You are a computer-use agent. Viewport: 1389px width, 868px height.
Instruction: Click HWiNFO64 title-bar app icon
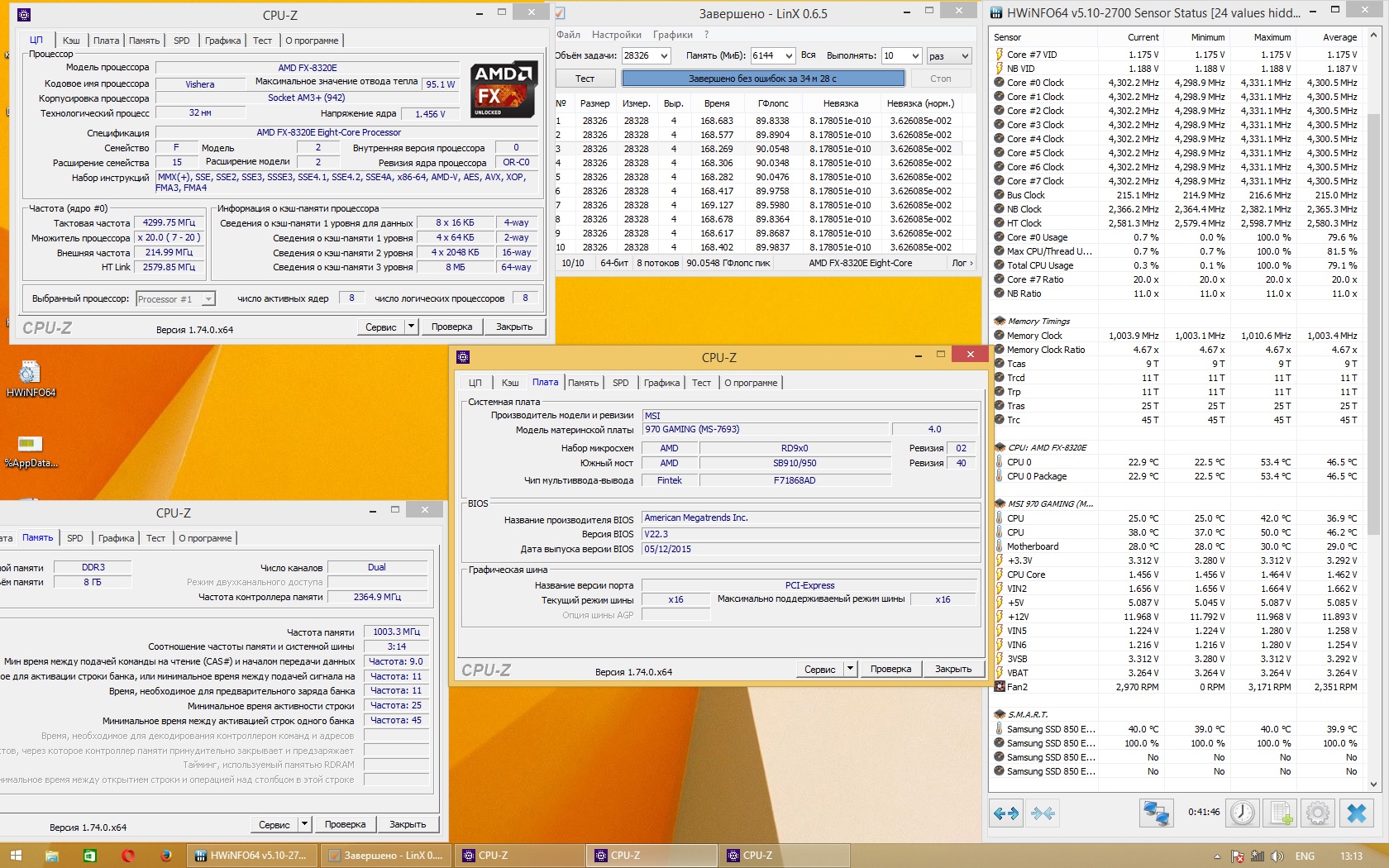998,13
